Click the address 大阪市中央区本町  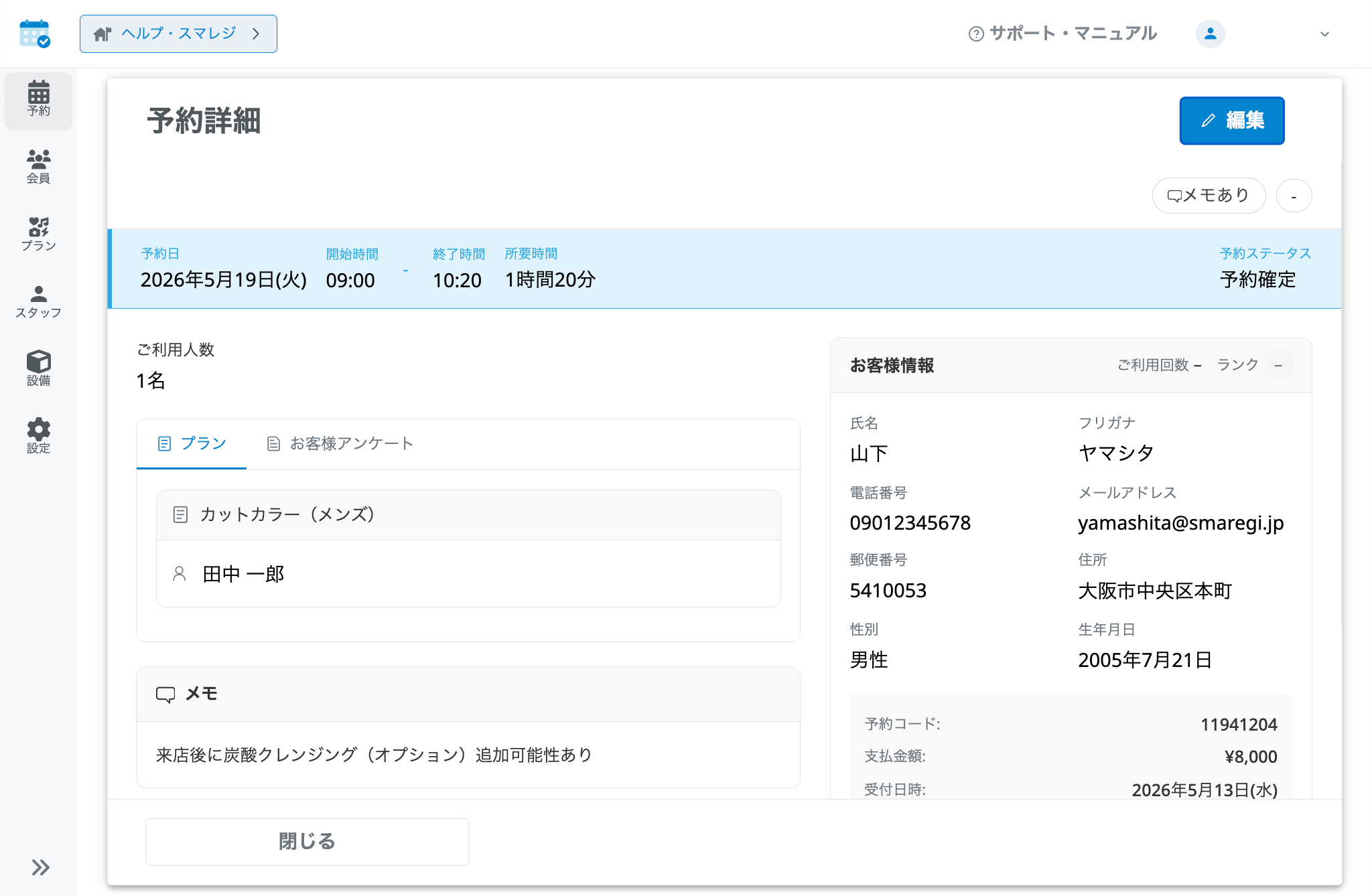1155,591
